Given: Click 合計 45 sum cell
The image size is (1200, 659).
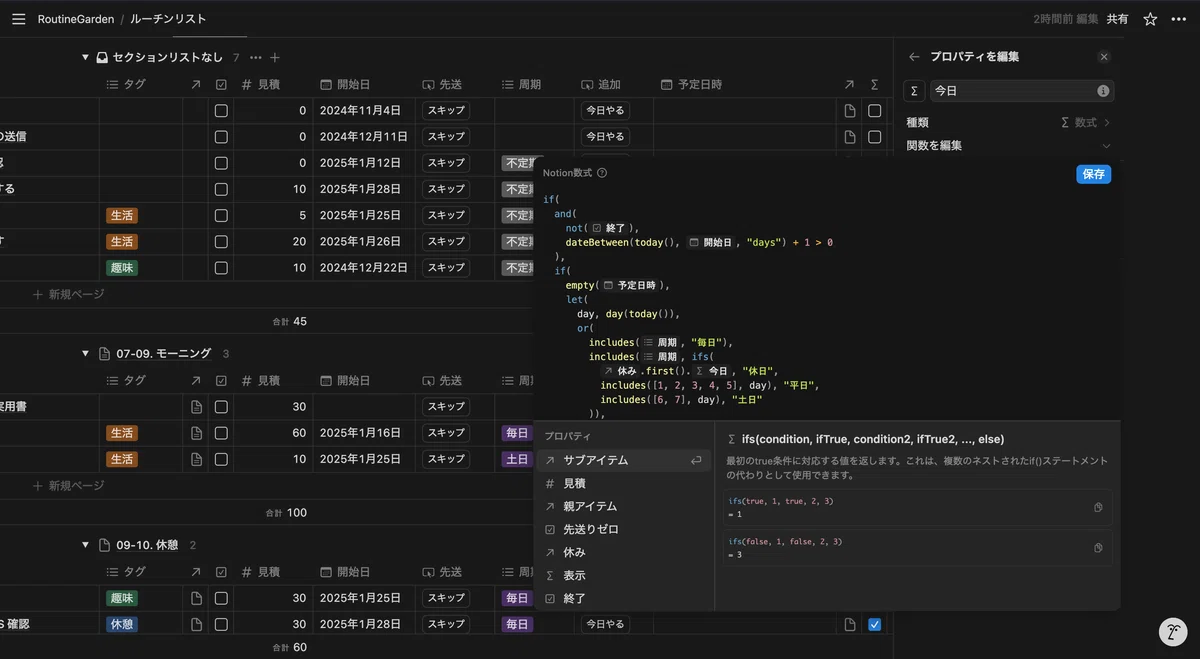Looking at the screenshot, I should pos(289,321).
